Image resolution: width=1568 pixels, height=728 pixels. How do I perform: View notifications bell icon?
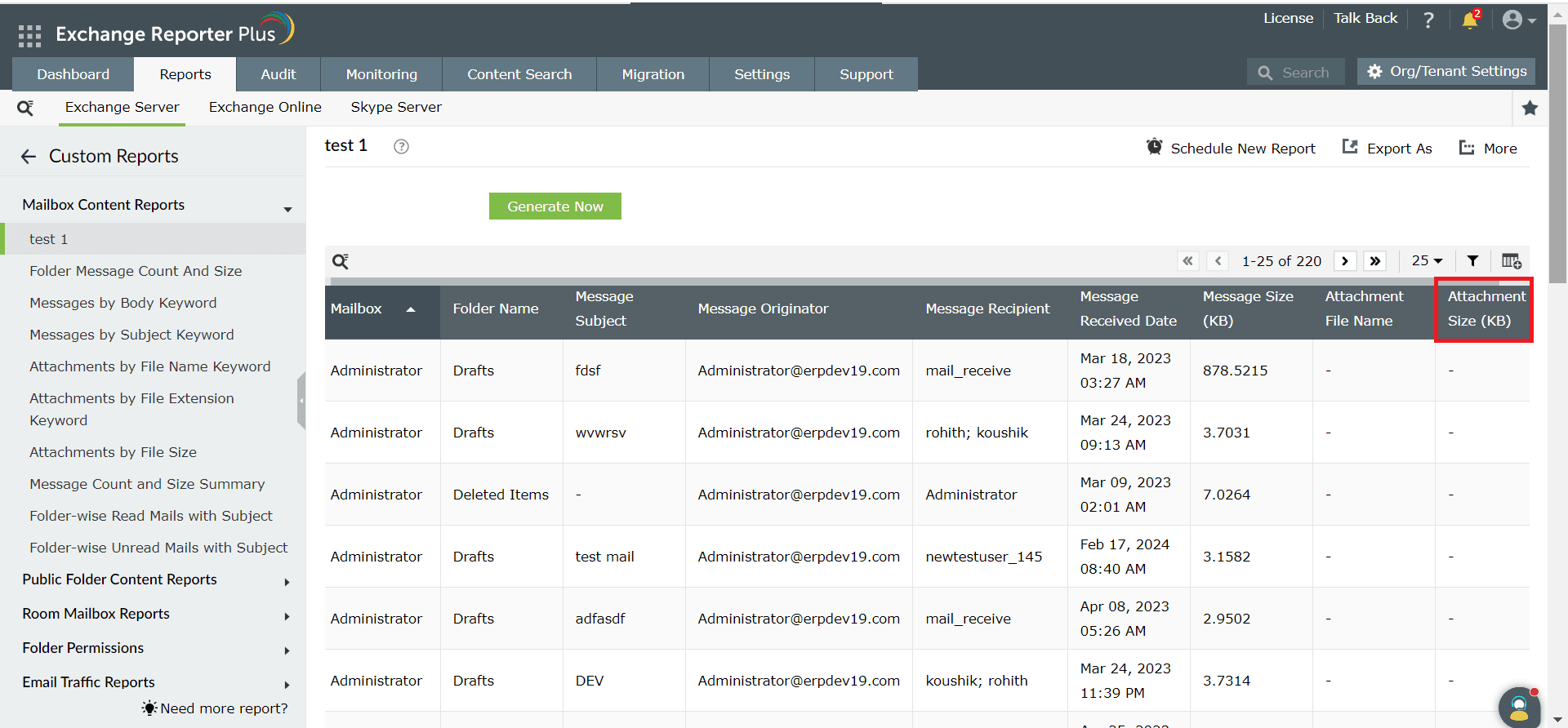(1471, 20)
